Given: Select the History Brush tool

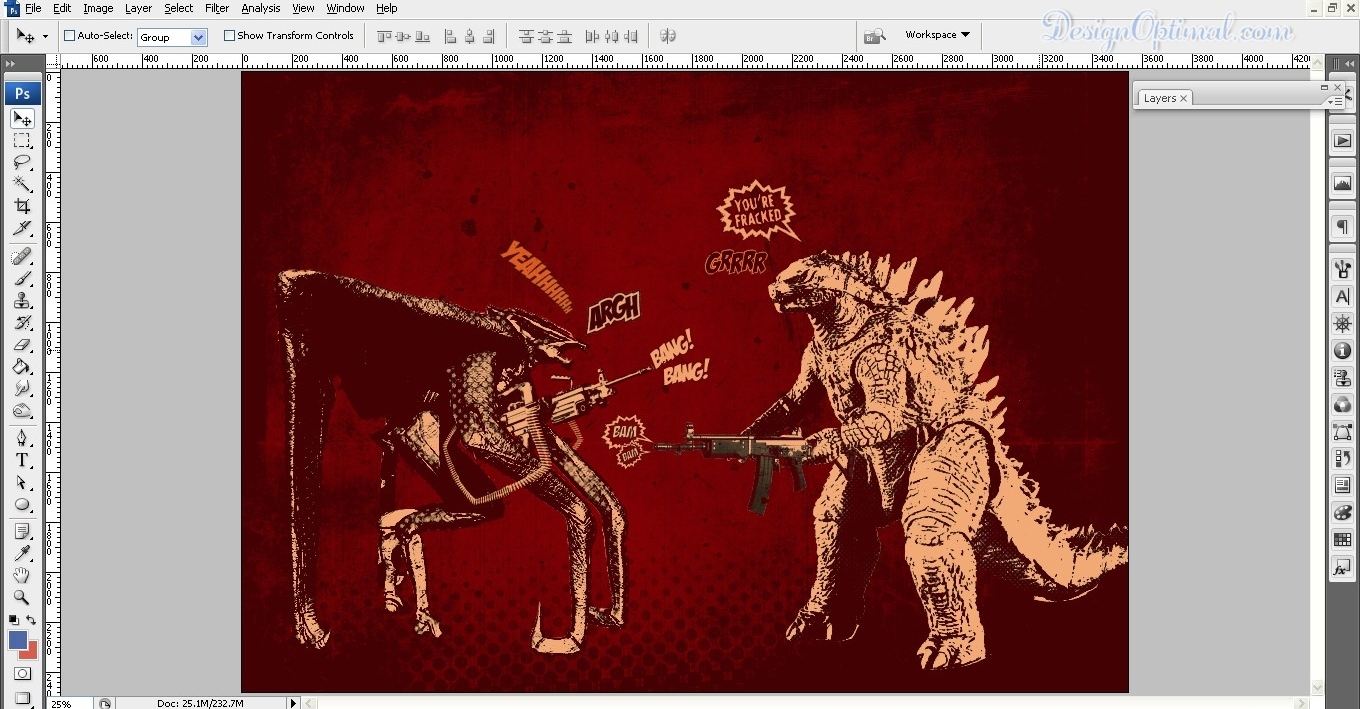Looking at the screenshot, I should (22, 322).
